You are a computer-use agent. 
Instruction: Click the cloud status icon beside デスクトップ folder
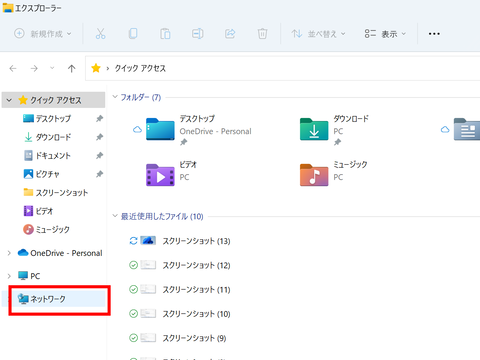tap(137, 129)
